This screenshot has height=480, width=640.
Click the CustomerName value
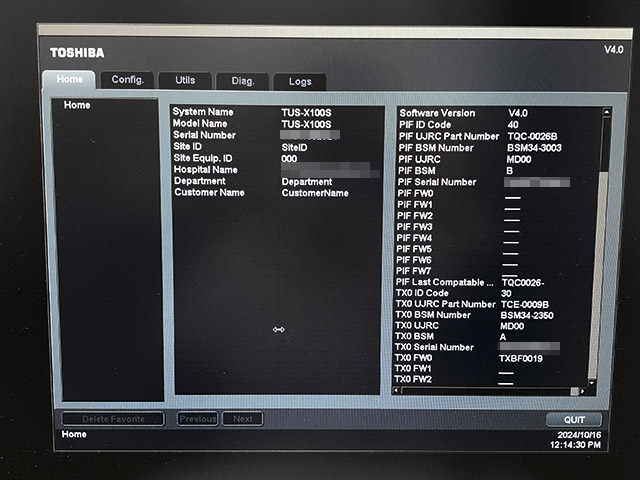click(315, 193)
